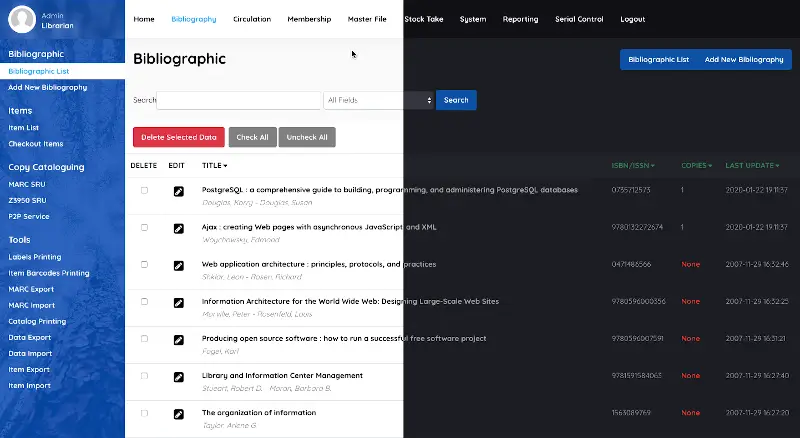This screenshot has height=438, width=800.
Task: Click edit pencil icon for PostgreSQL book
Action: coord(179,191)
